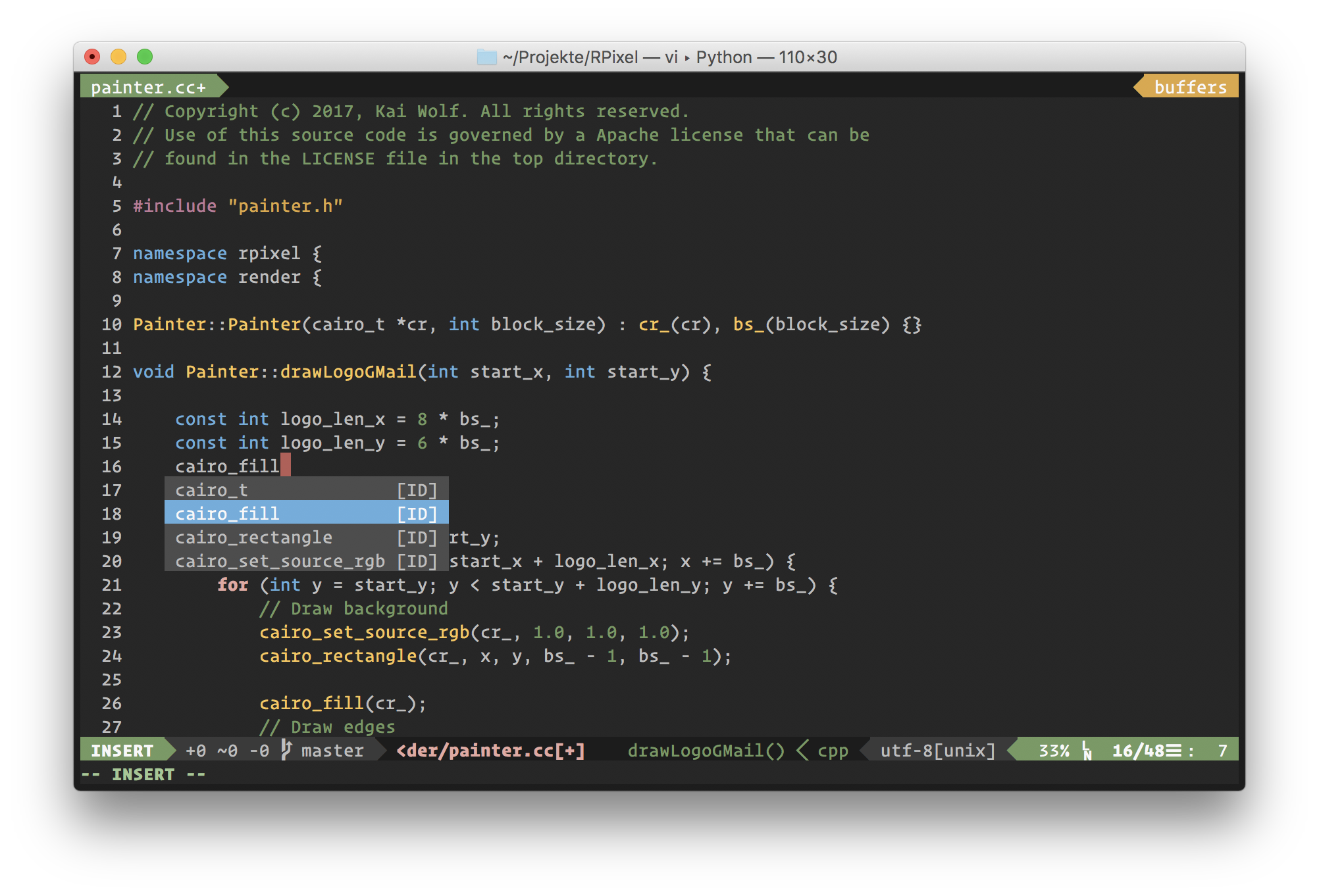Click the master branch name in statusline
The width and height of the screenshot is (1319, 896).
click(332, 751)
